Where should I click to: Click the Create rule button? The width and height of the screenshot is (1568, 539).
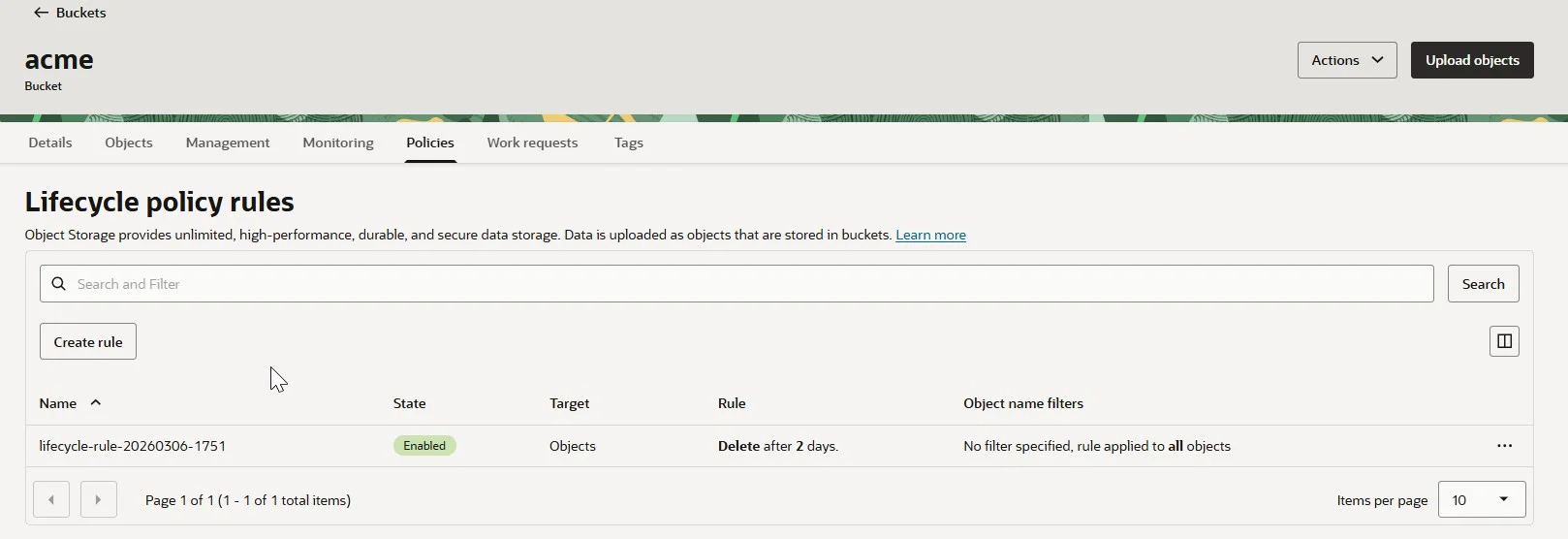click(88, 341)
